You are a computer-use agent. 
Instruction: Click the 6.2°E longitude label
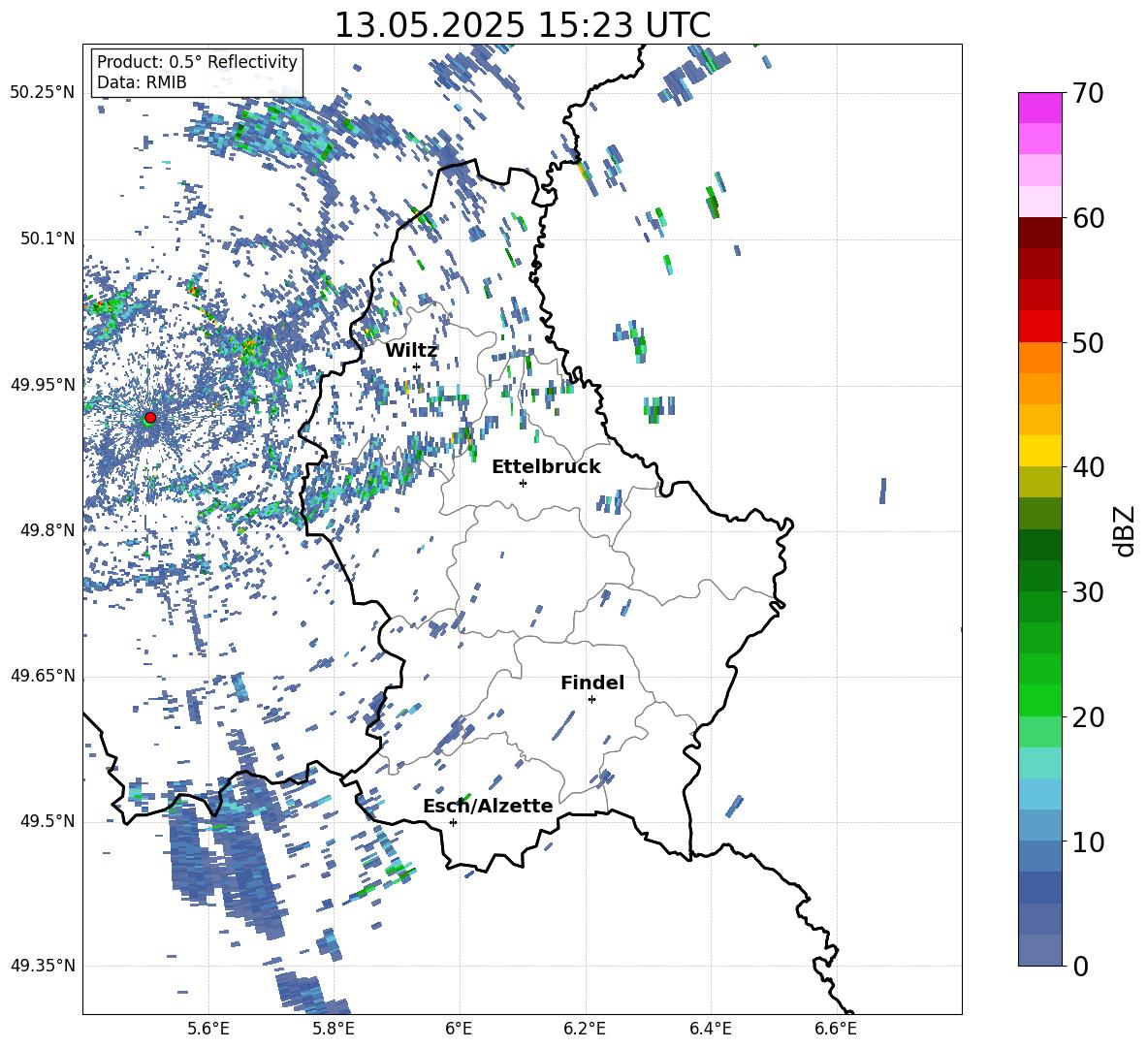coord(585,1029)
